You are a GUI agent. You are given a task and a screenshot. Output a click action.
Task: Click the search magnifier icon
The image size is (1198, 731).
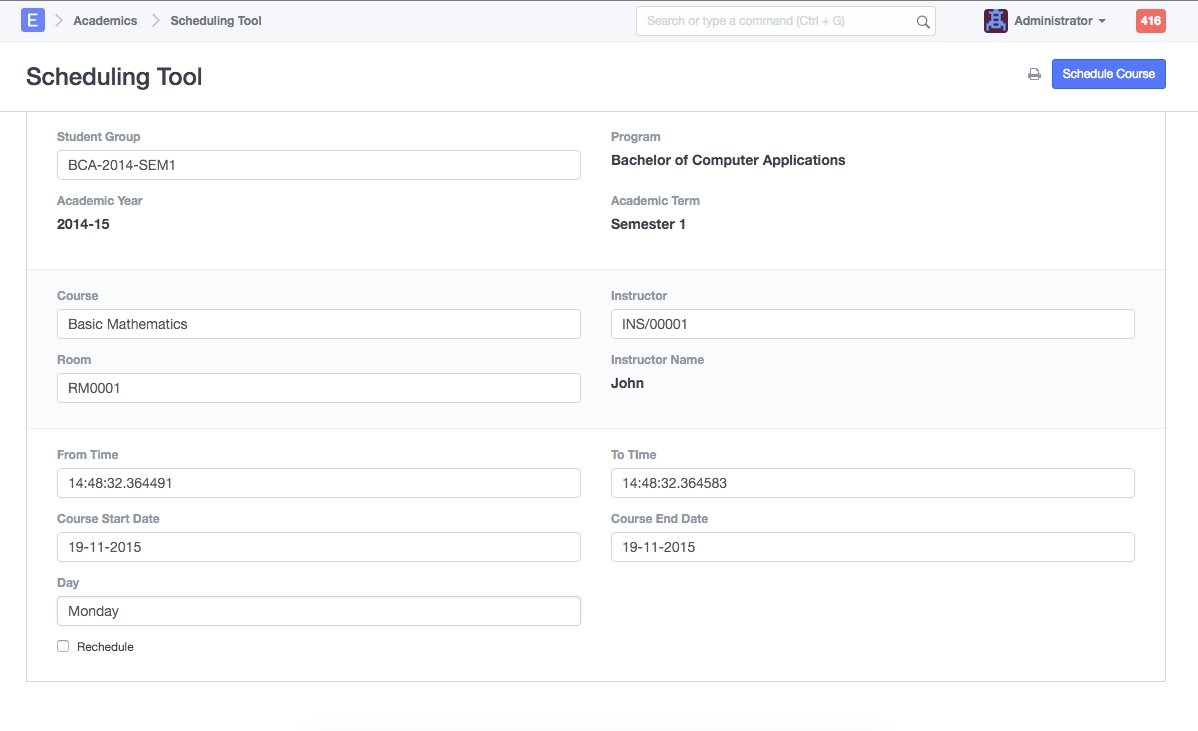922,21
